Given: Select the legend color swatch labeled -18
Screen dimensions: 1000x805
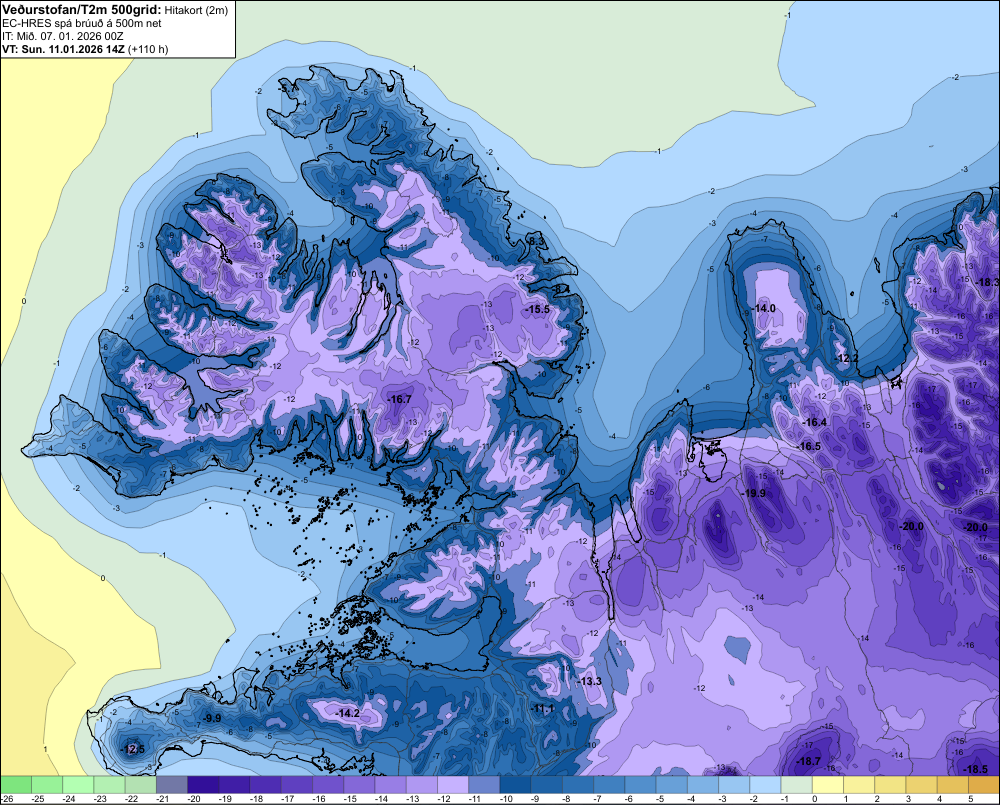Looking at the screenshot, I should tap(266, 785).
